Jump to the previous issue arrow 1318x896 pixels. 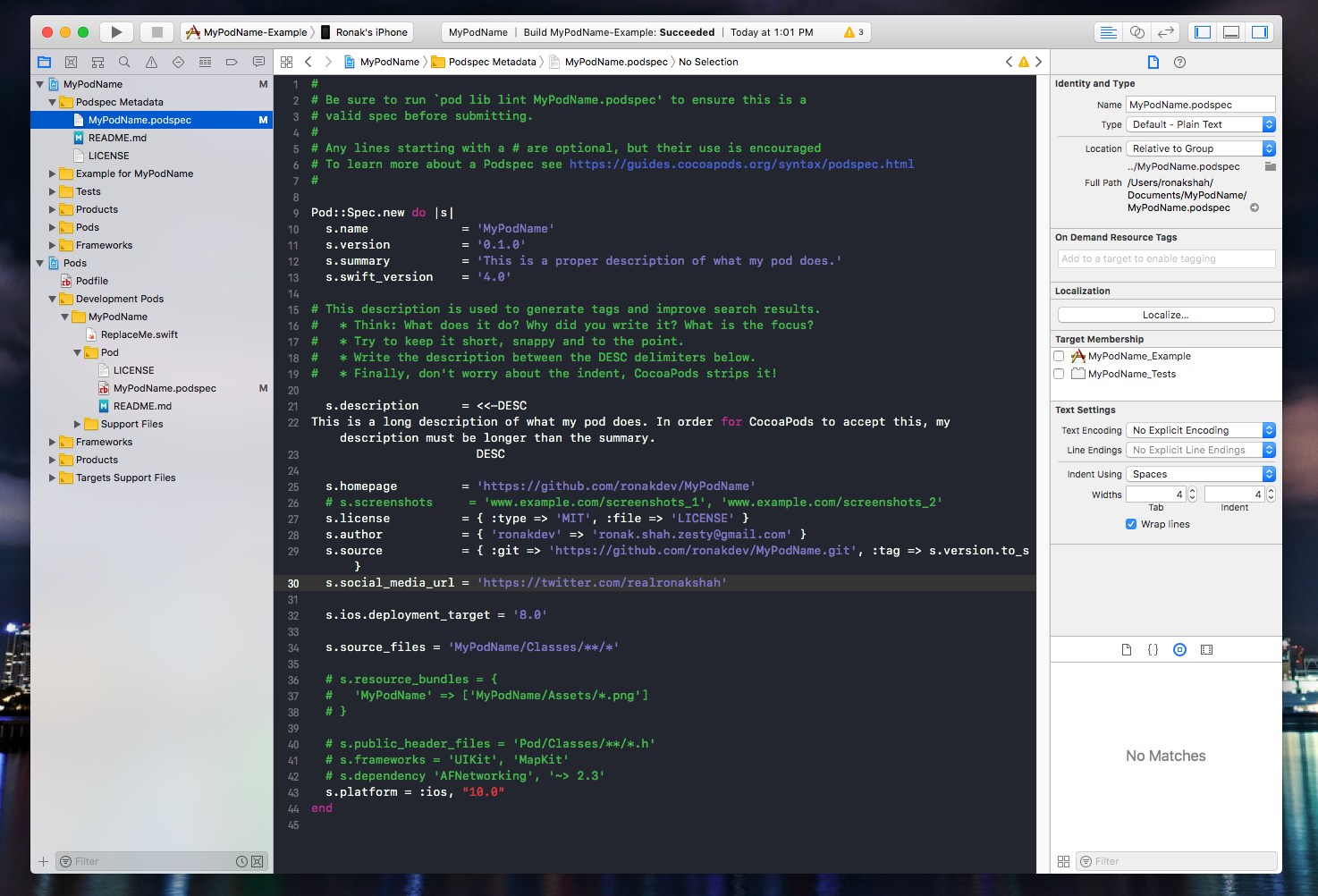[1010, 62]
